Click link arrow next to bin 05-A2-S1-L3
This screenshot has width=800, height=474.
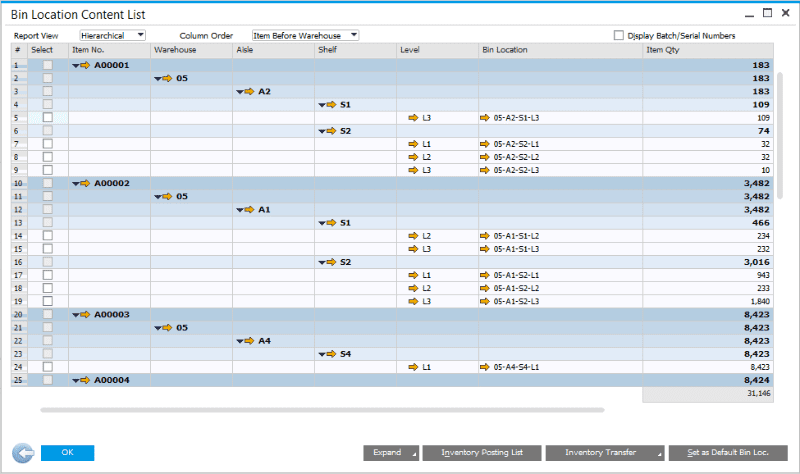coord(485,117)
